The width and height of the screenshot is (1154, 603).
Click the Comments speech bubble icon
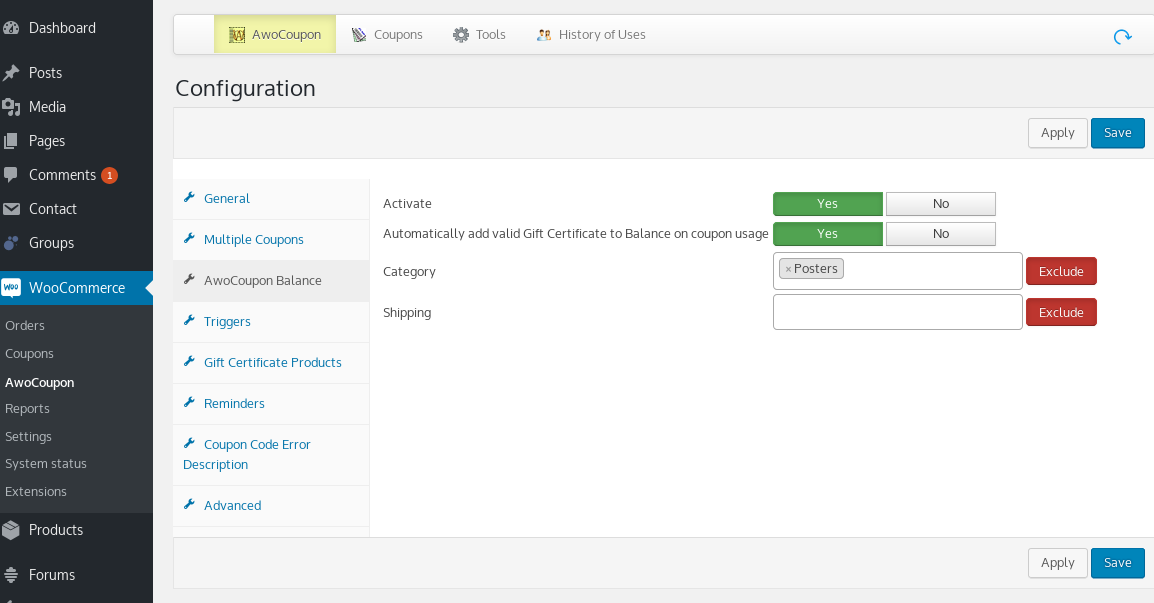click(10, 174)
